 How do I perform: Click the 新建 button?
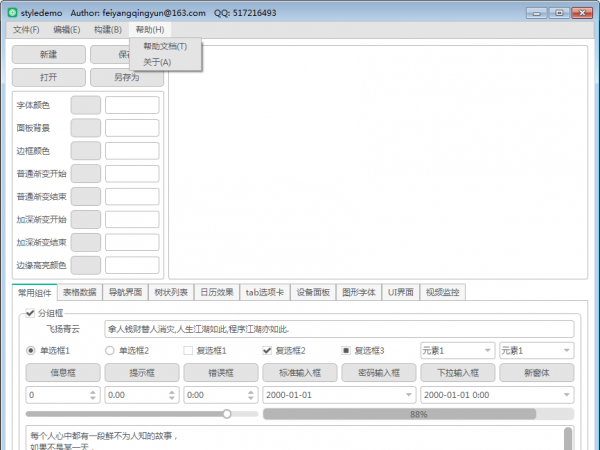48,54
